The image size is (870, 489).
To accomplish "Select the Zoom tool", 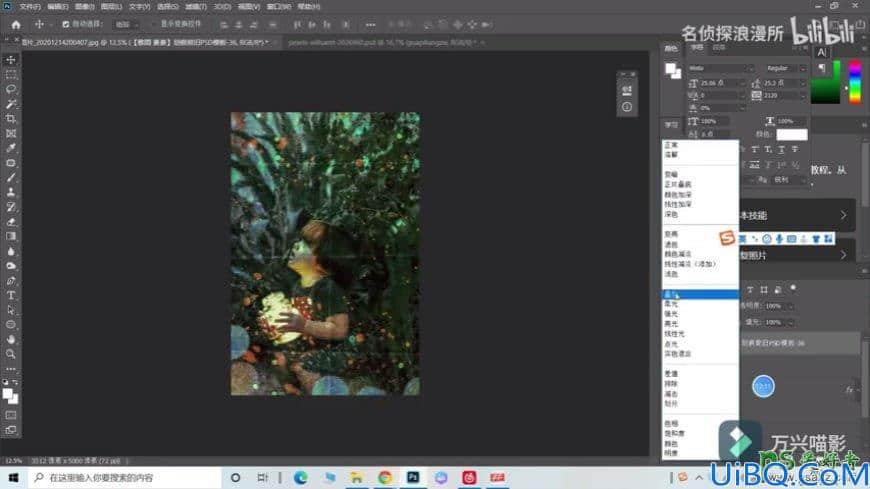I will 11,354.
